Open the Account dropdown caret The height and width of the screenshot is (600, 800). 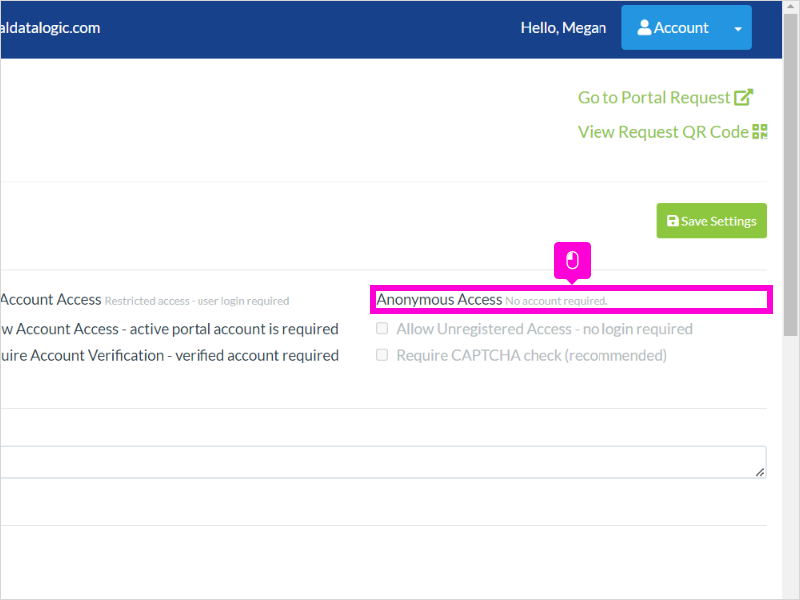coord(738,29)
